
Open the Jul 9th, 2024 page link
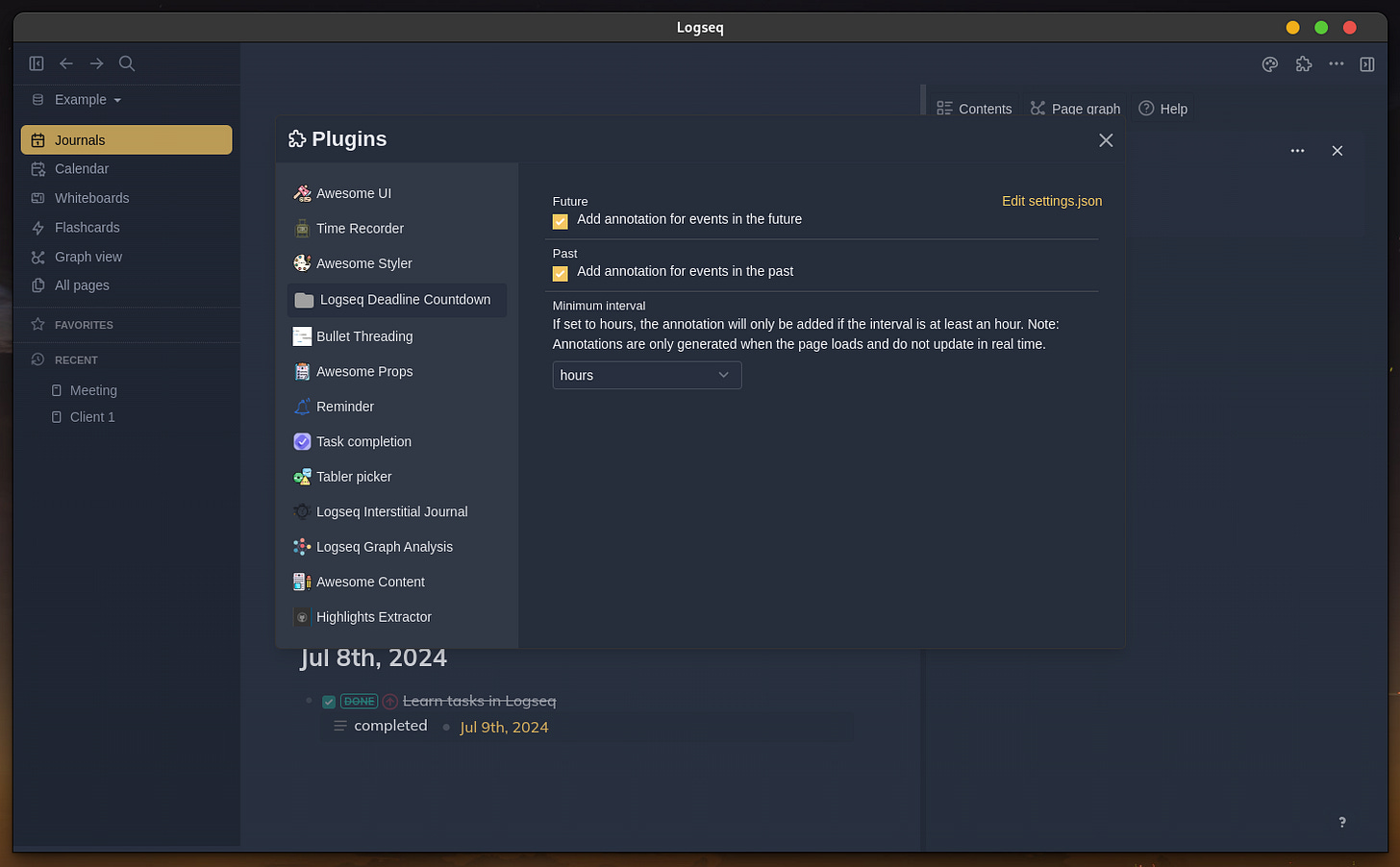point(504,728)
